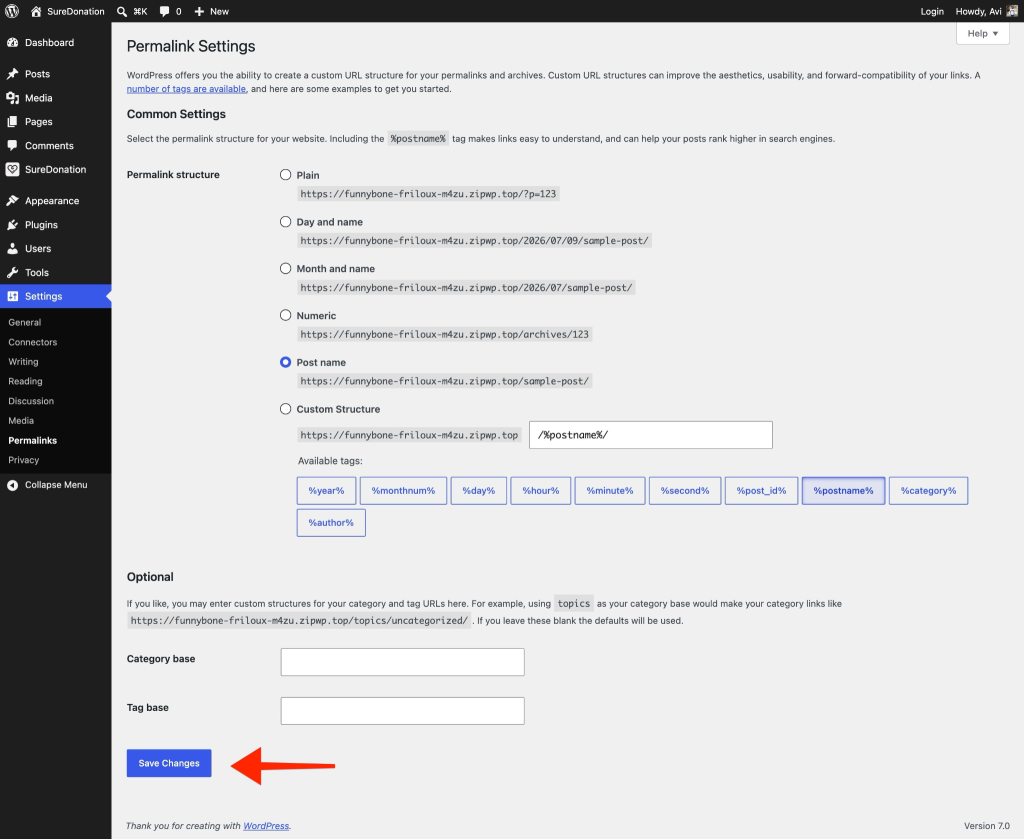This screenshot has width=1024, height=839.
Task: Click the SureDonation home icon in admin bar
Action: click(36, 11)
